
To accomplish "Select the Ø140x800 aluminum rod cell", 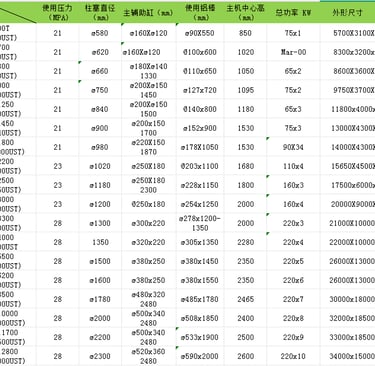I will click(x=200, y=109).
